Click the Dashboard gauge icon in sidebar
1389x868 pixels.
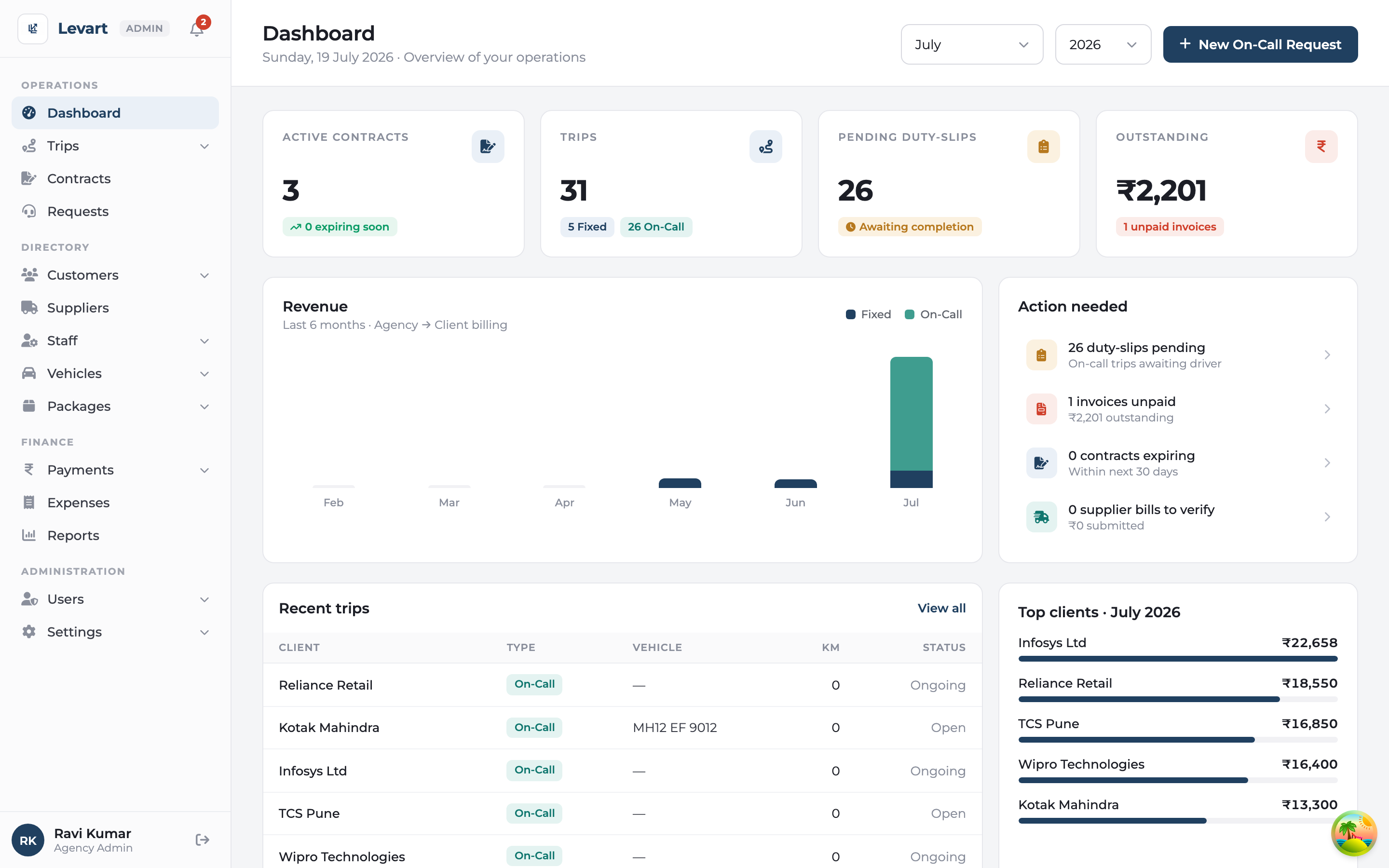click(x=29, y=112)
